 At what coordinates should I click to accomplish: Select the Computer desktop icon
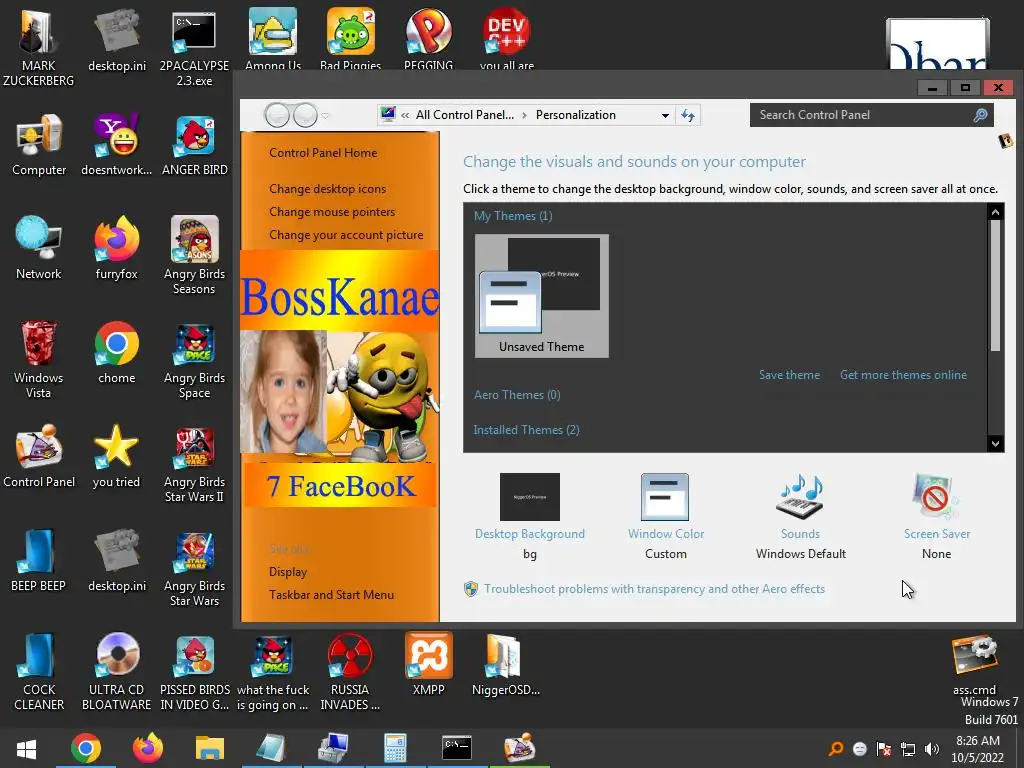click(x=39, y=146)
